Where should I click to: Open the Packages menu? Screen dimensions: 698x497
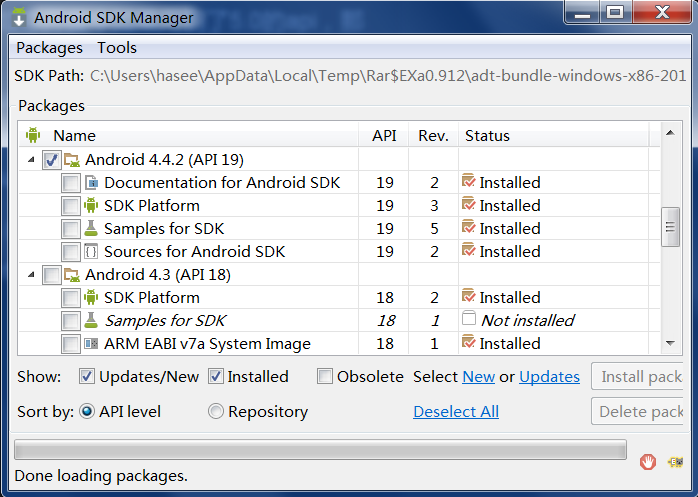(x=49, y=48)
